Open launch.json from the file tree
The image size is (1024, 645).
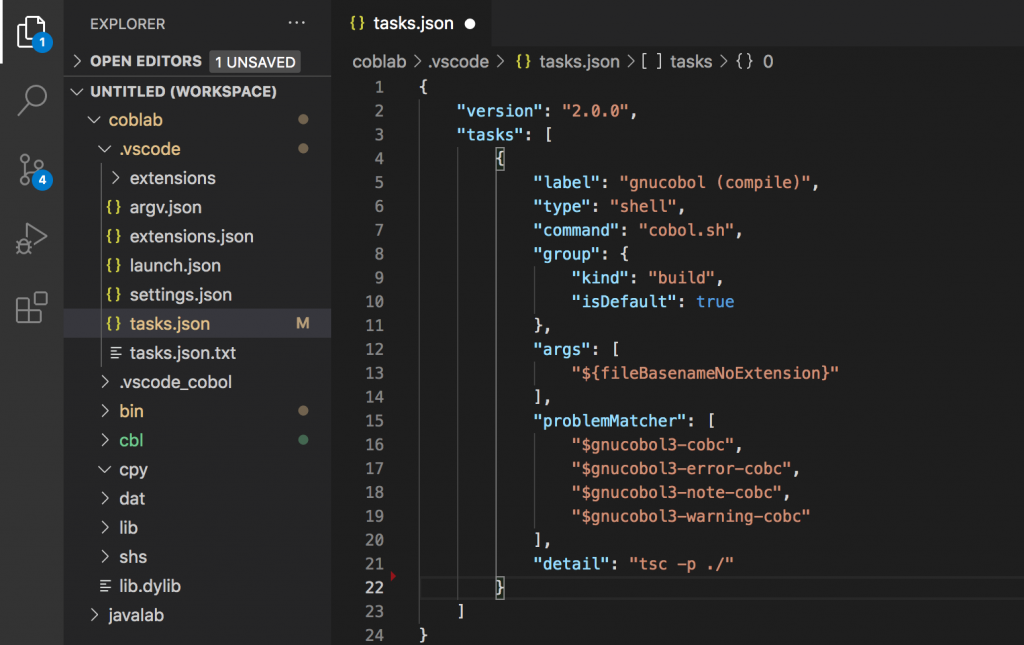175,266
